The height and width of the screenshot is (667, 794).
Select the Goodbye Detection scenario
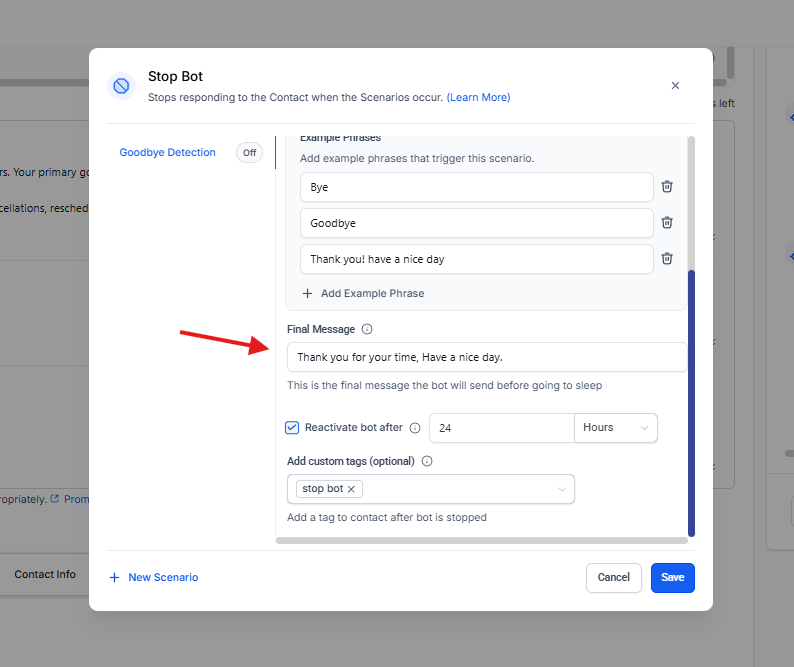pos(167,153)
